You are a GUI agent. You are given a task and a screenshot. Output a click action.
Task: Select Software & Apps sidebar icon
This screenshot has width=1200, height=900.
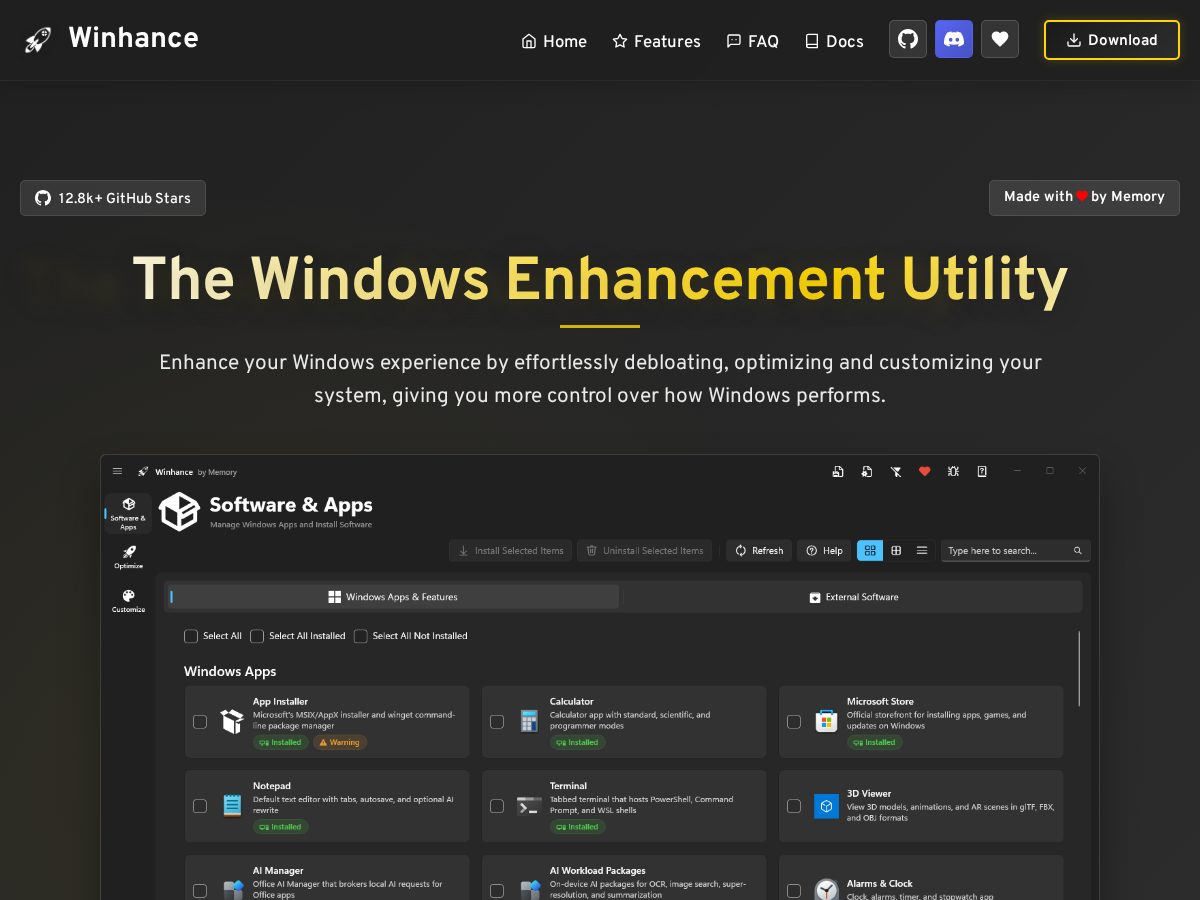tap(128, 512)
